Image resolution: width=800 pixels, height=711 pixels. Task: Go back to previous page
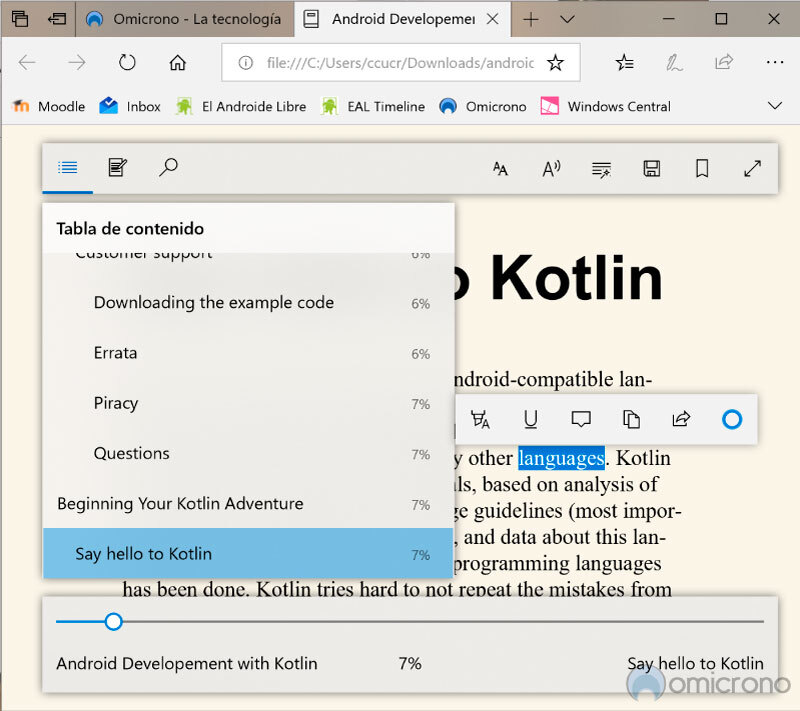27,63
